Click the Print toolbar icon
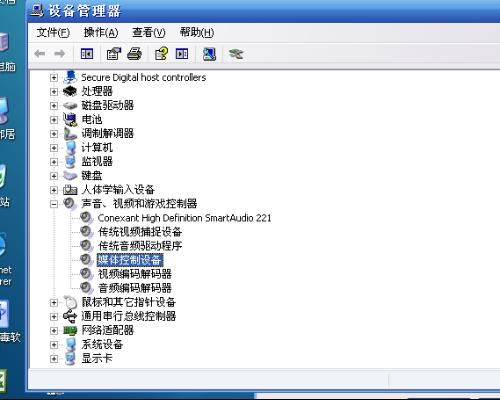The image size is (500, 400). tap(135, 54)
